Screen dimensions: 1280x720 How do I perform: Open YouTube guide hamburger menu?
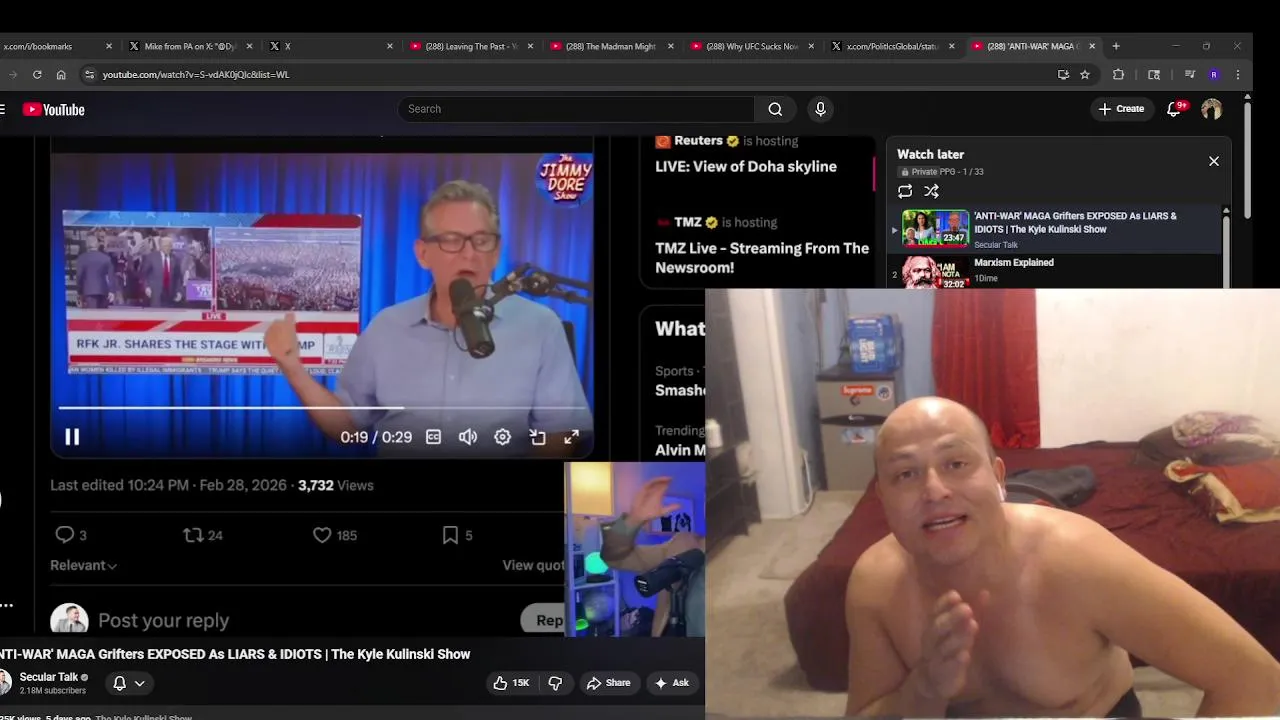[2, 110]
